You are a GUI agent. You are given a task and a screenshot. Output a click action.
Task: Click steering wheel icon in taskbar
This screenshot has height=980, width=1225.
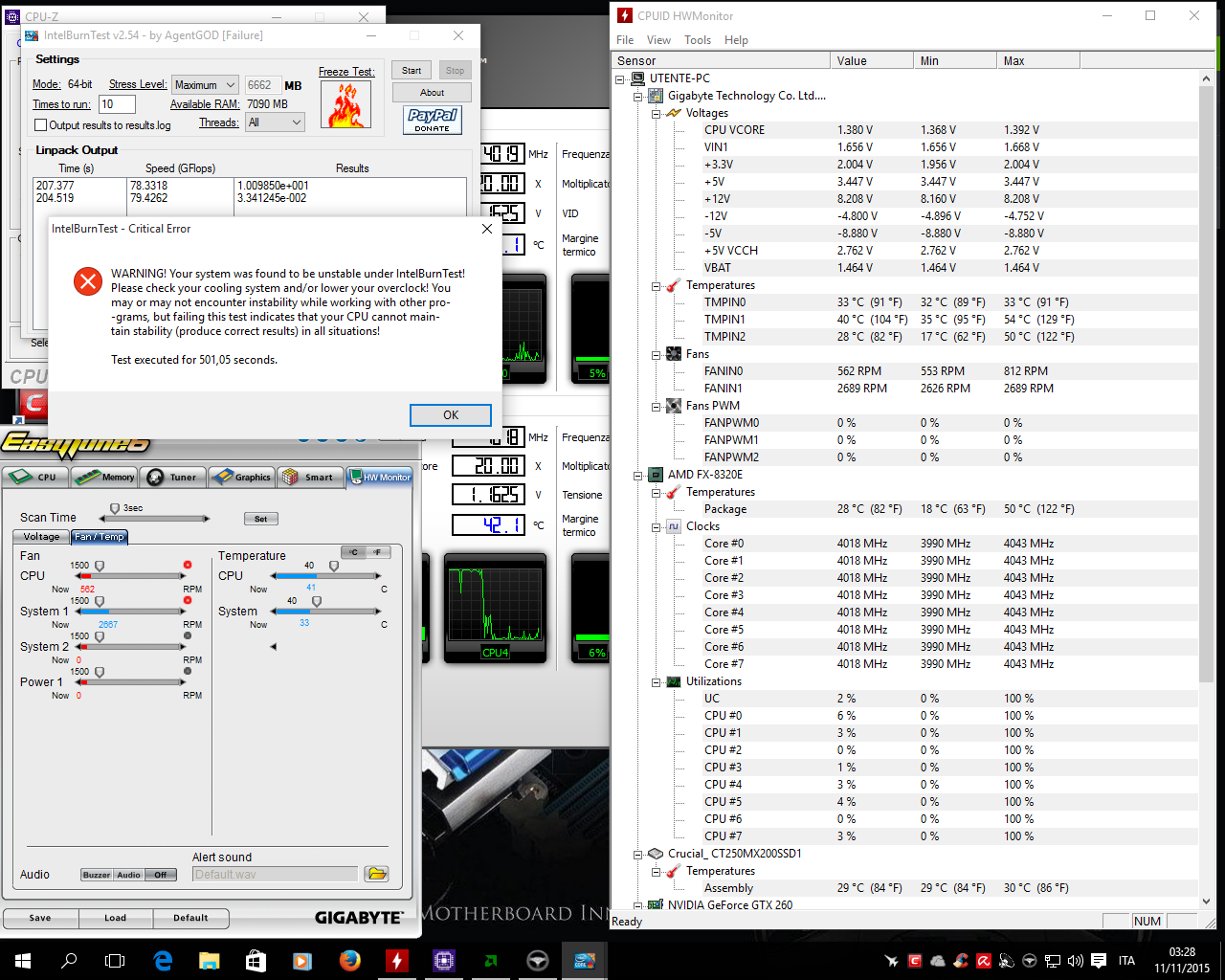[x=537, y=960]
